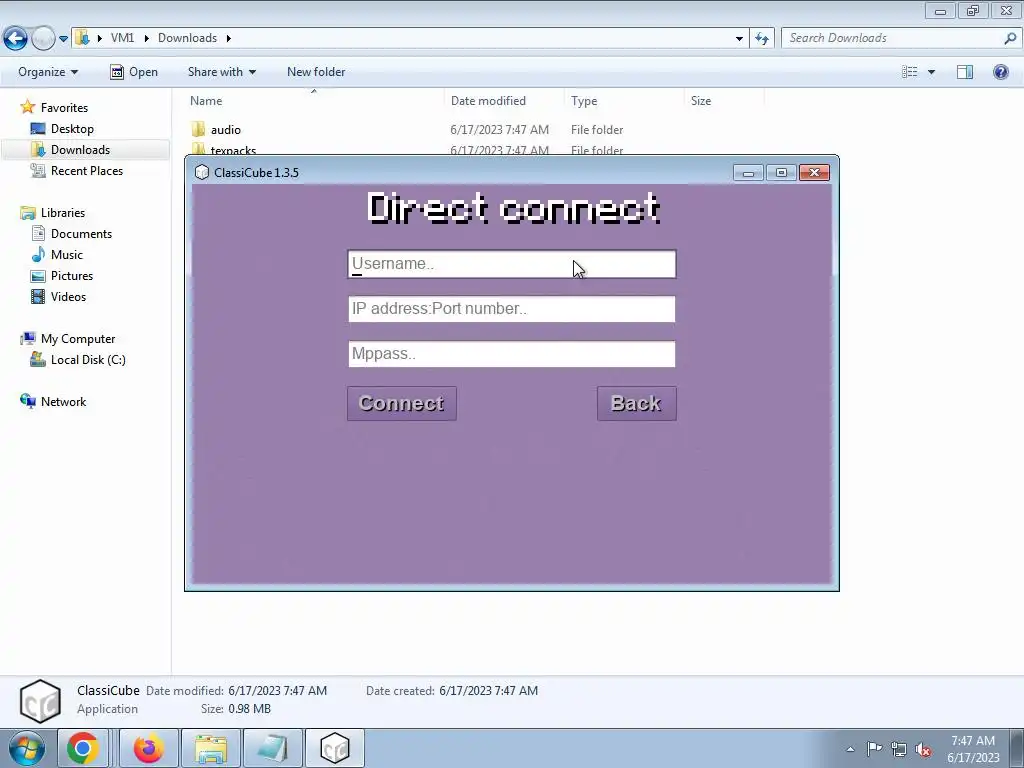The image size is (1024, 768).
Task: Launch Firefox from the taskbar
Action: [x=149, y=748]
